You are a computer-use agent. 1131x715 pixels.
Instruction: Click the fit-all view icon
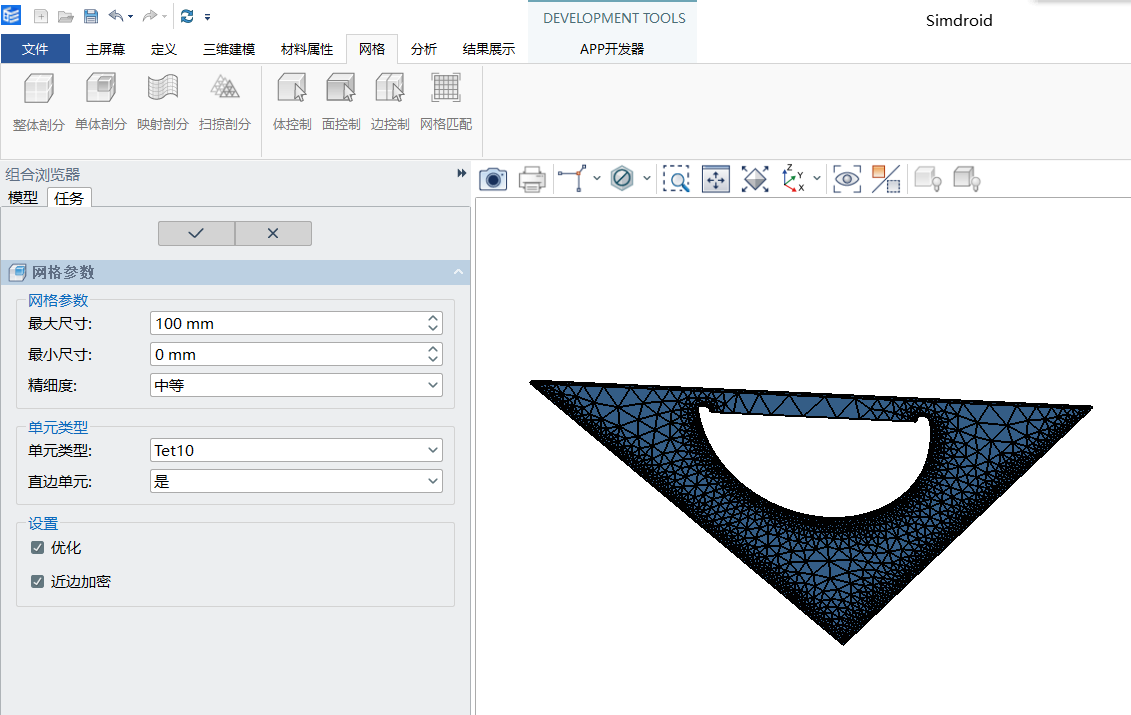coord(754,178)
